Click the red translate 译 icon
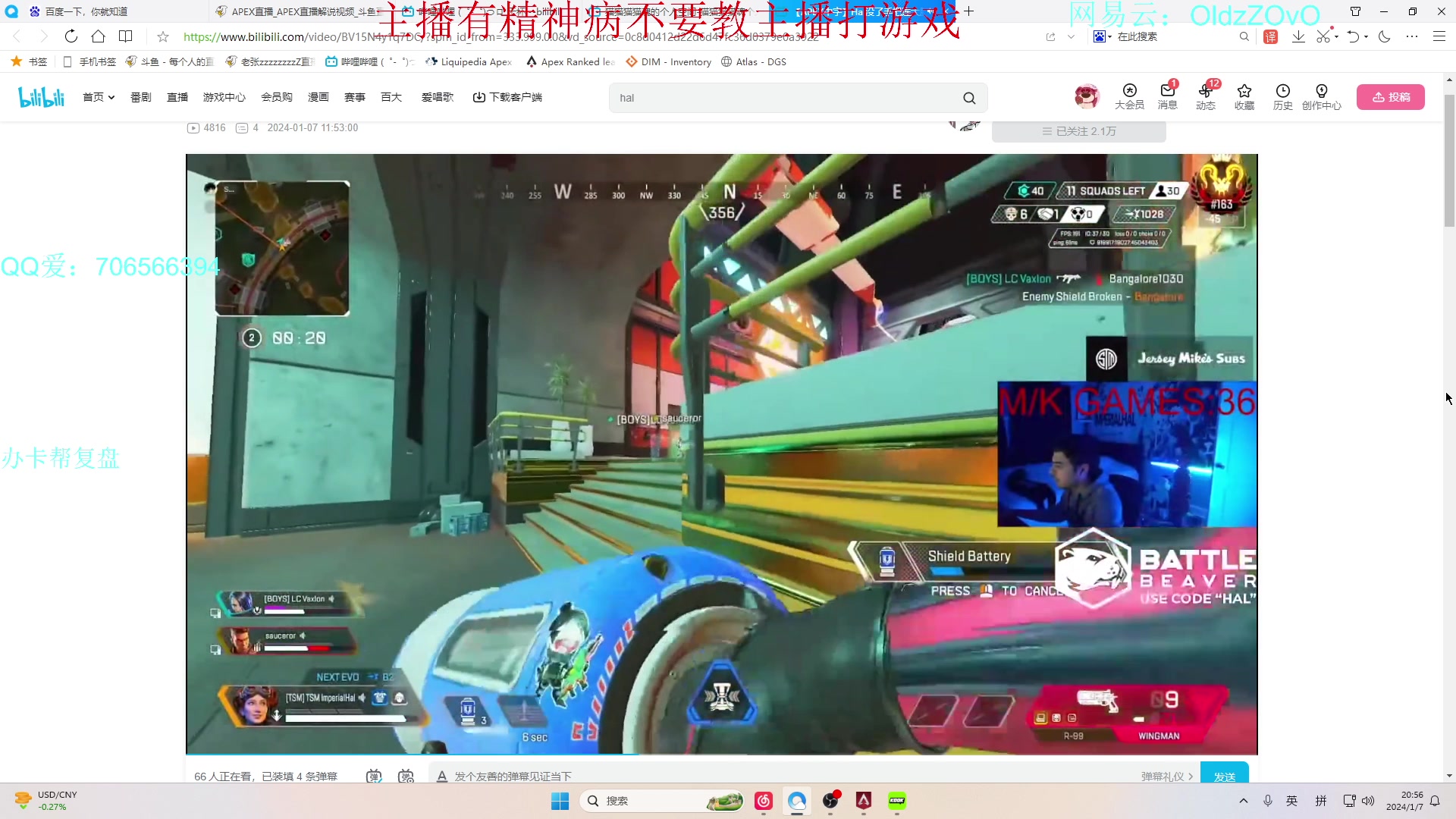1456x819 pixels. click(1271, 36)
